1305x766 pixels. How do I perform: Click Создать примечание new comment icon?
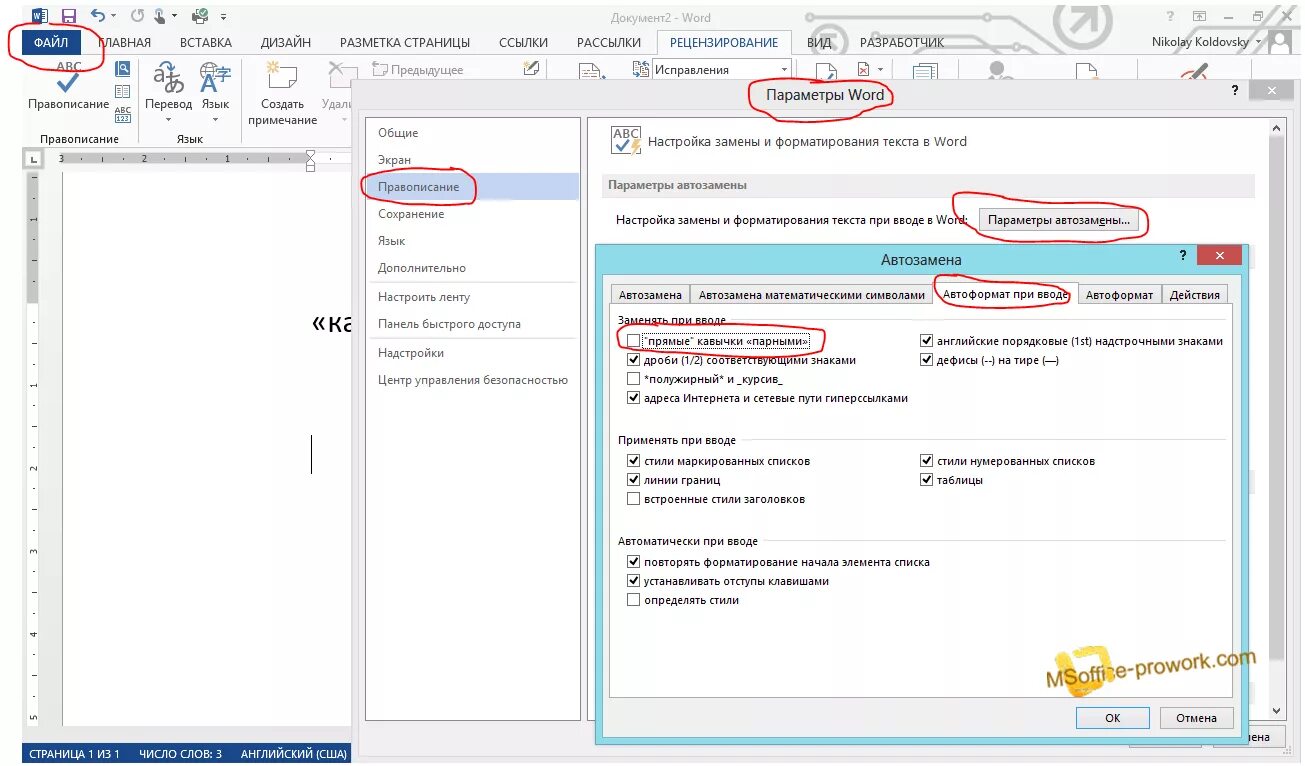click(283, 77)
